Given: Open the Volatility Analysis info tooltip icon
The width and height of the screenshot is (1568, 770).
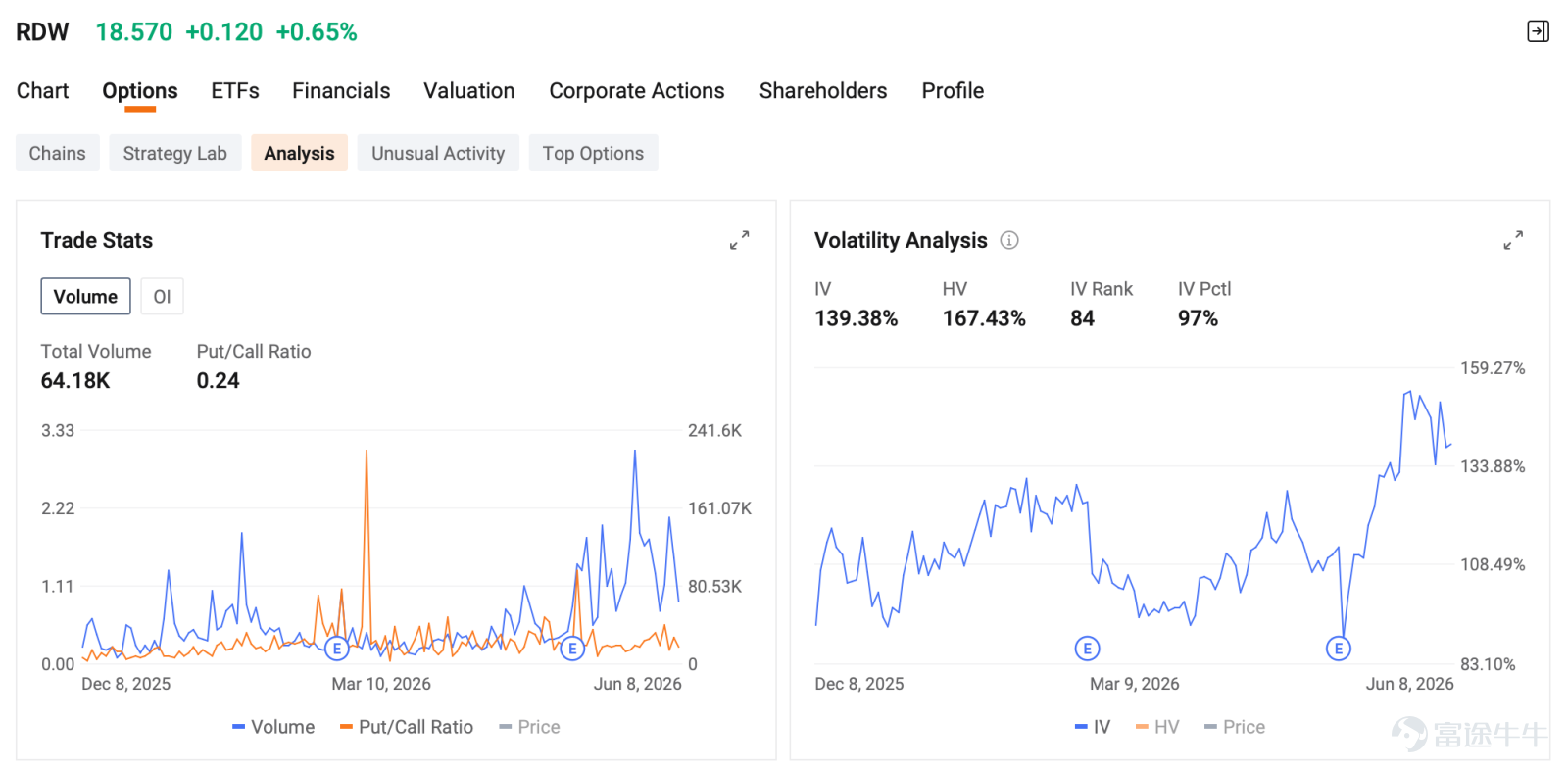Looking at the screenshot, I should pyautogui.click(x=1009, y=240).
